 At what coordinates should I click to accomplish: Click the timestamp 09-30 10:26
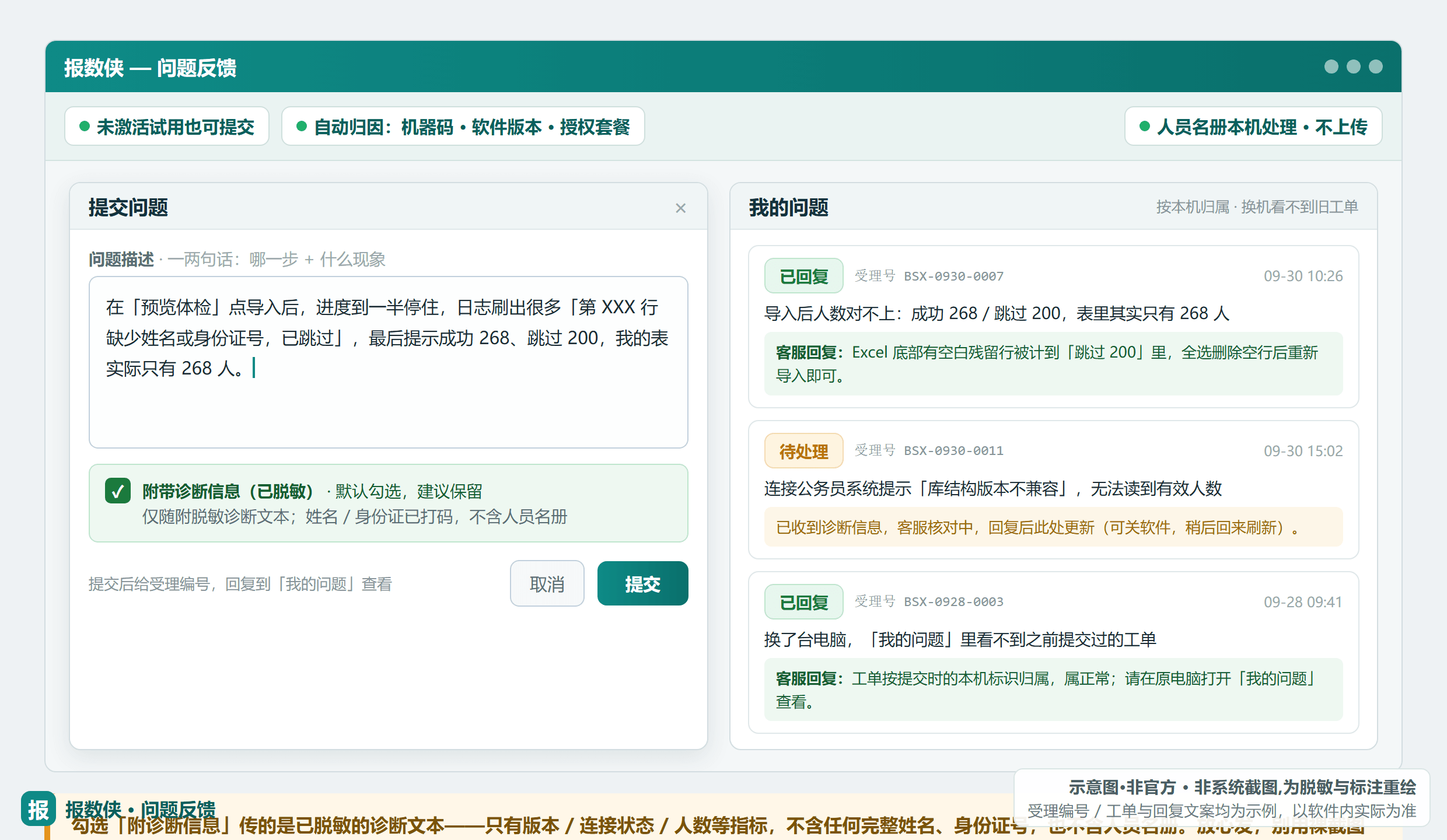tap(1303, 276)
